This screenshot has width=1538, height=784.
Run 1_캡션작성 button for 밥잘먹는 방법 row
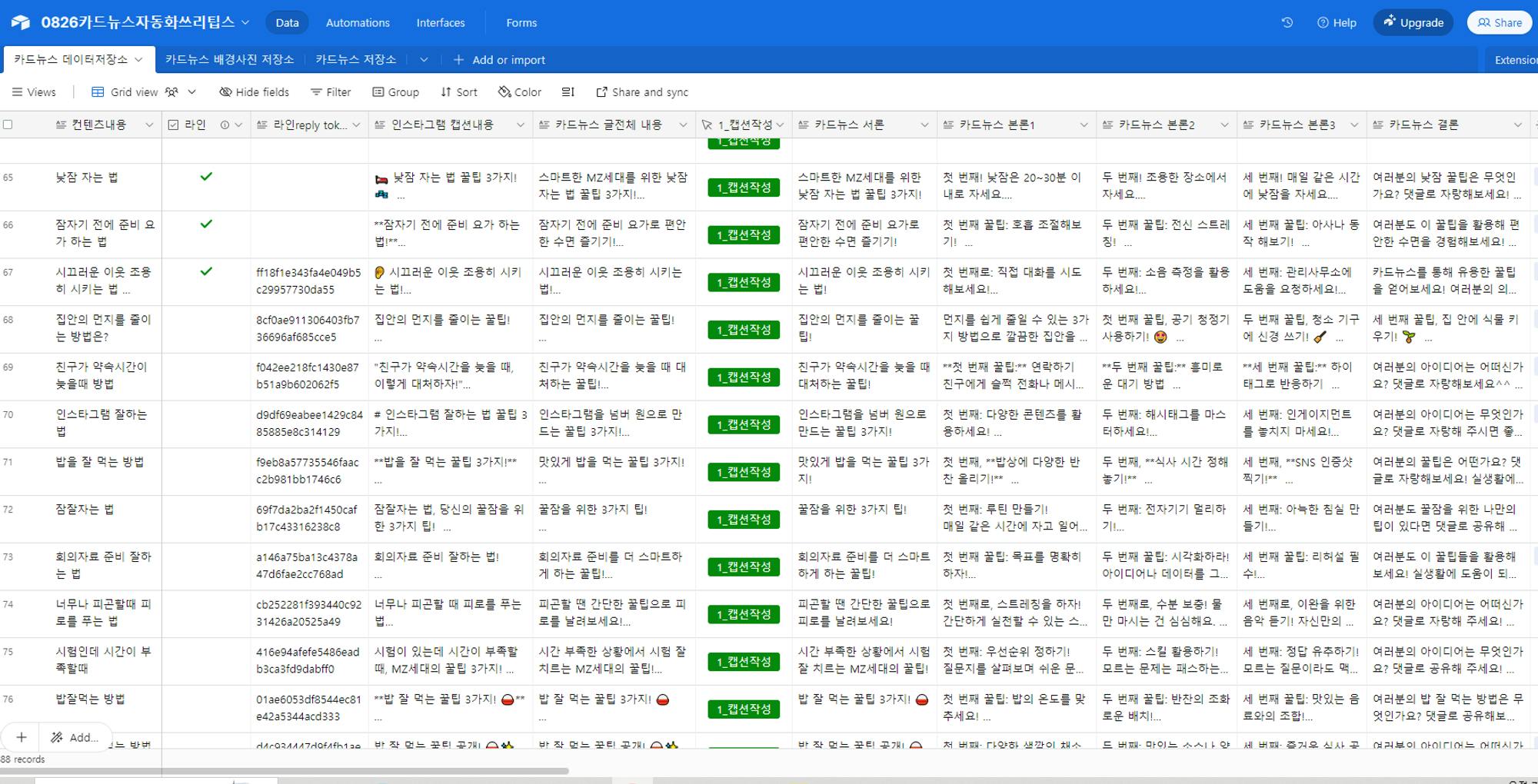pyautogui.click(x=744, y=709)
